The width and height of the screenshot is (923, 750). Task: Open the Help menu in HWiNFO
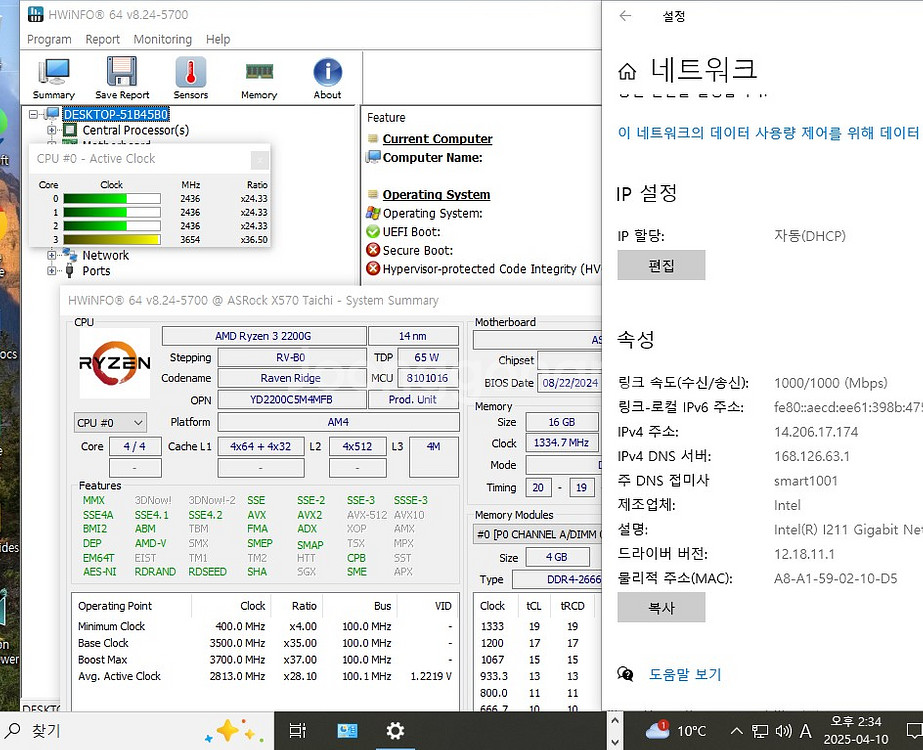point(218,39)
